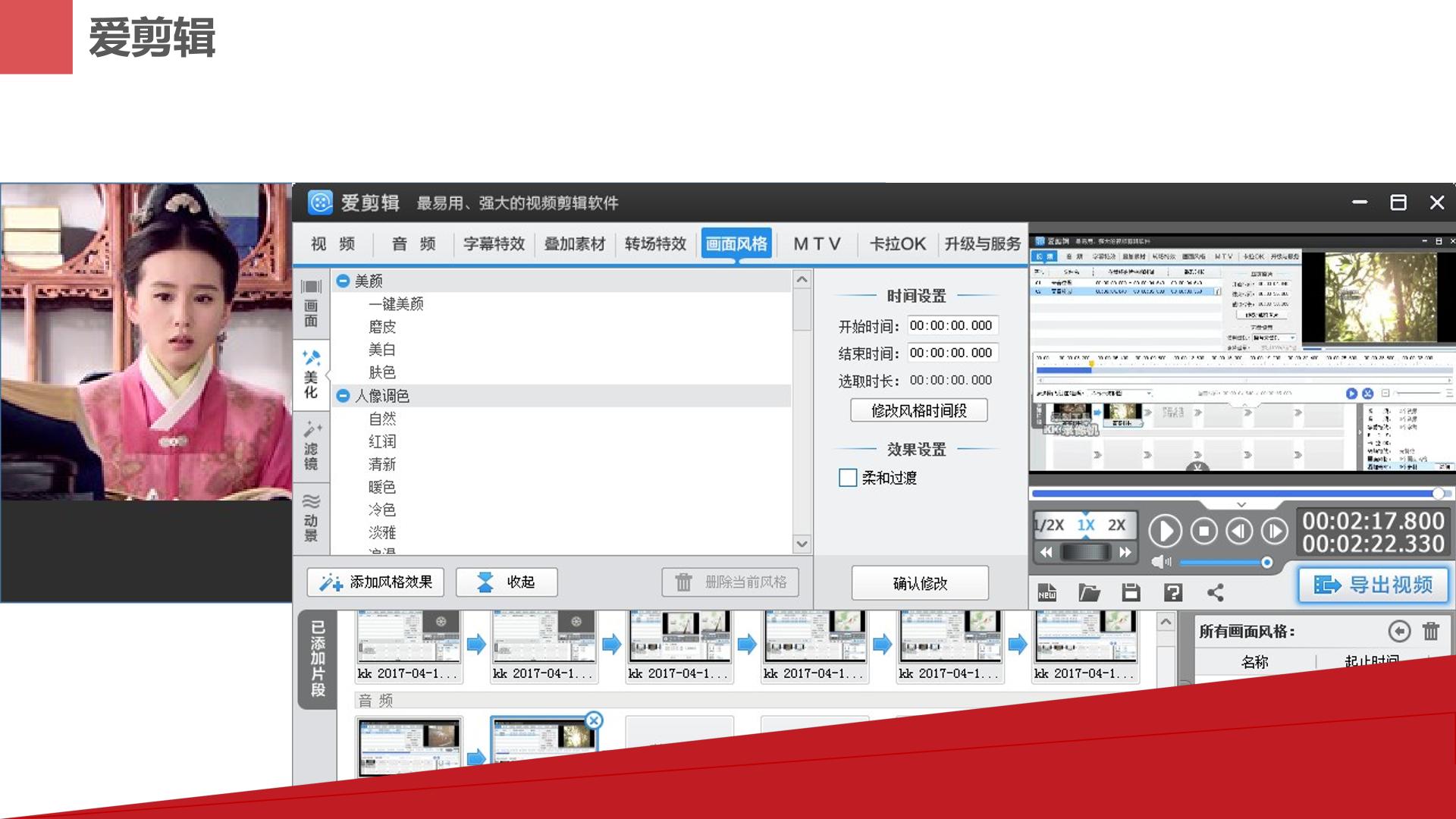Click the 导出视频 export button

(1373, 585)
